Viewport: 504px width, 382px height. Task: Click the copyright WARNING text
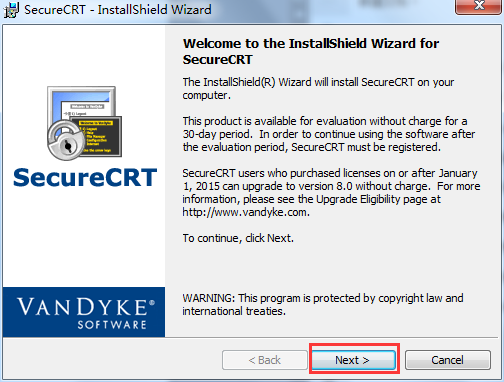pyautogui.click(x=323, y=304)
